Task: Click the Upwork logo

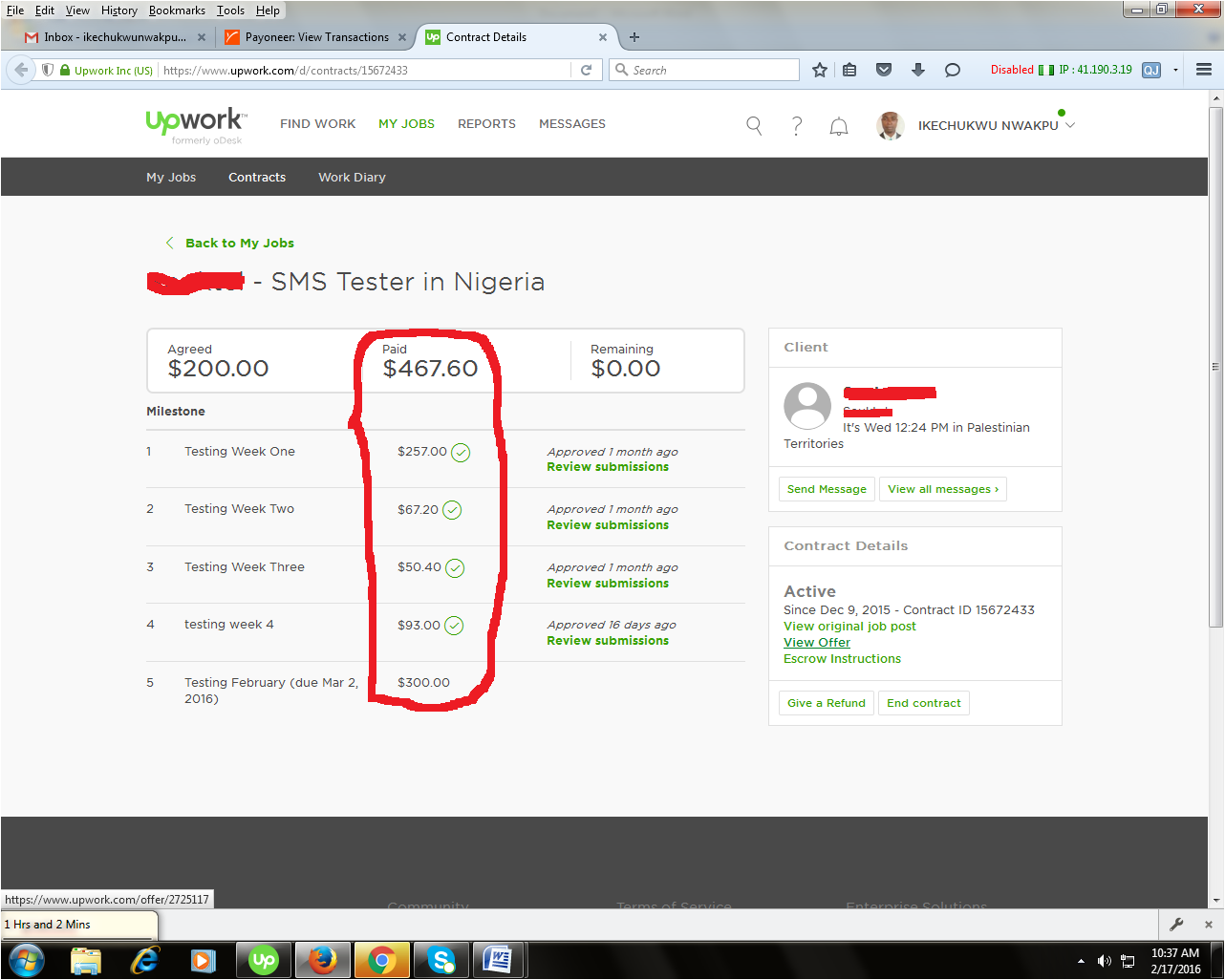Action: 196,123
